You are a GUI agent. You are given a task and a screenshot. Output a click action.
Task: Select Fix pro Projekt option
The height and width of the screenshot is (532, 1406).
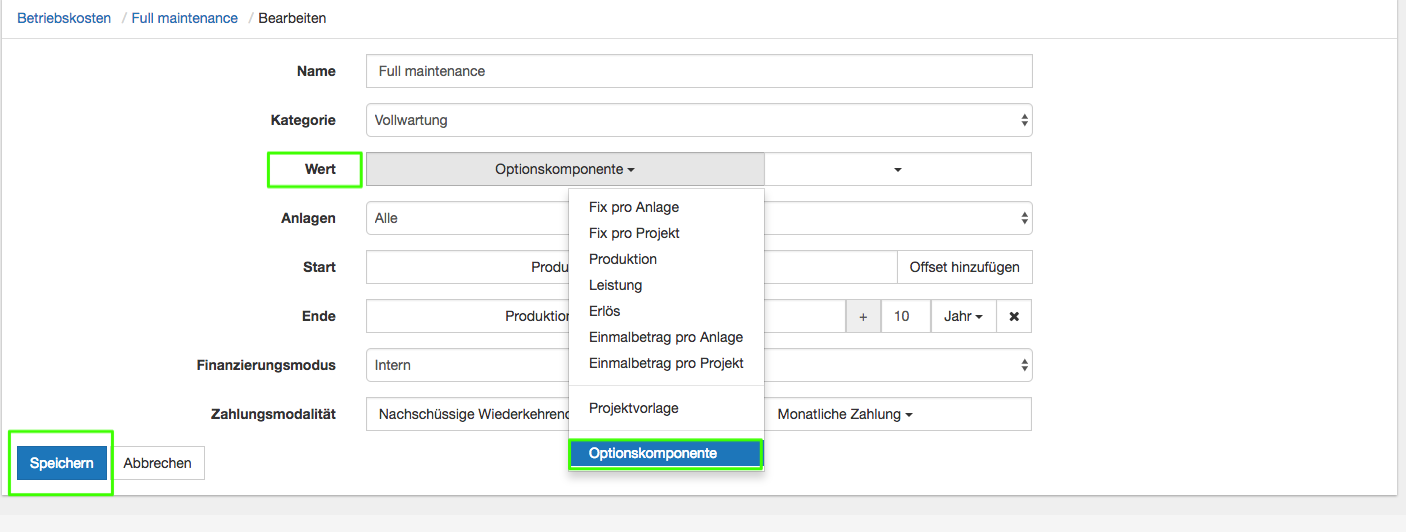click(x=634, y=233)
